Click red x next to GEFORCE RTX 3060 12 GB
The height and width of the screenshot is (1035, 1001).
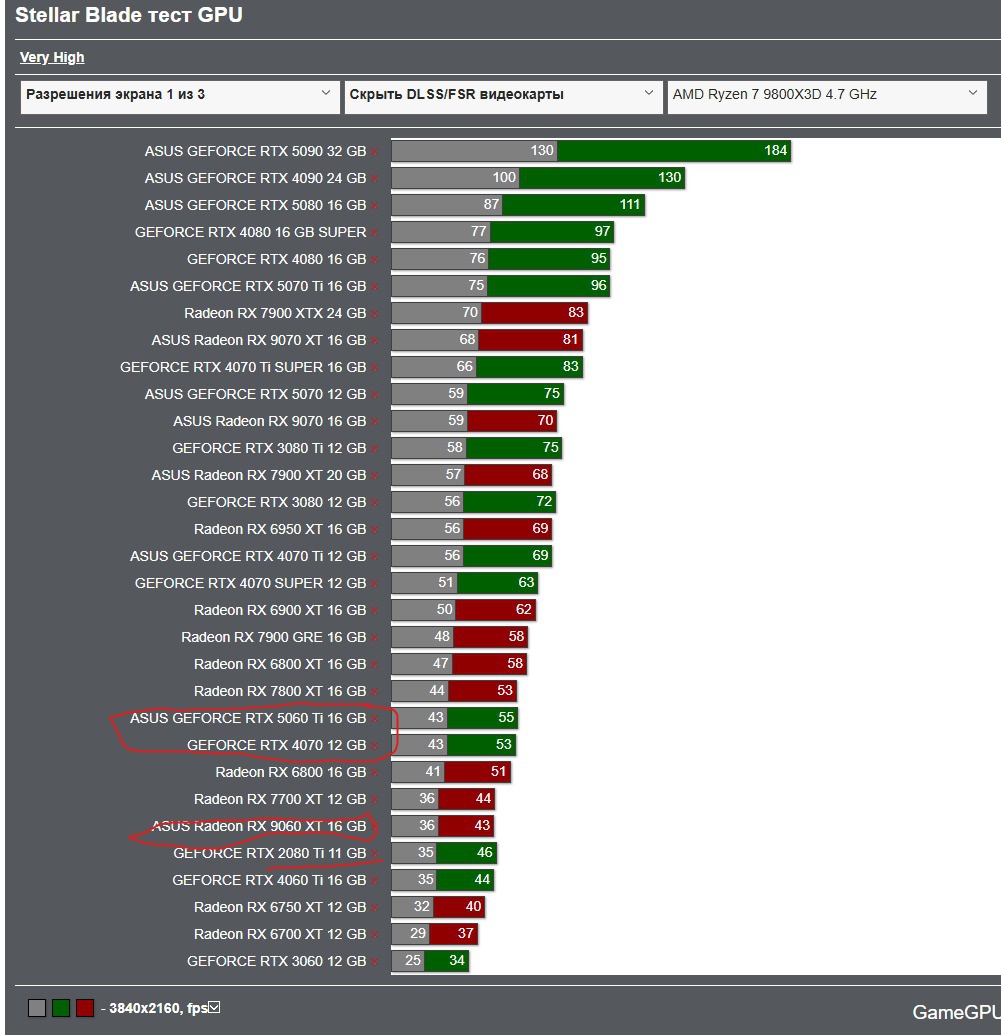374,962
